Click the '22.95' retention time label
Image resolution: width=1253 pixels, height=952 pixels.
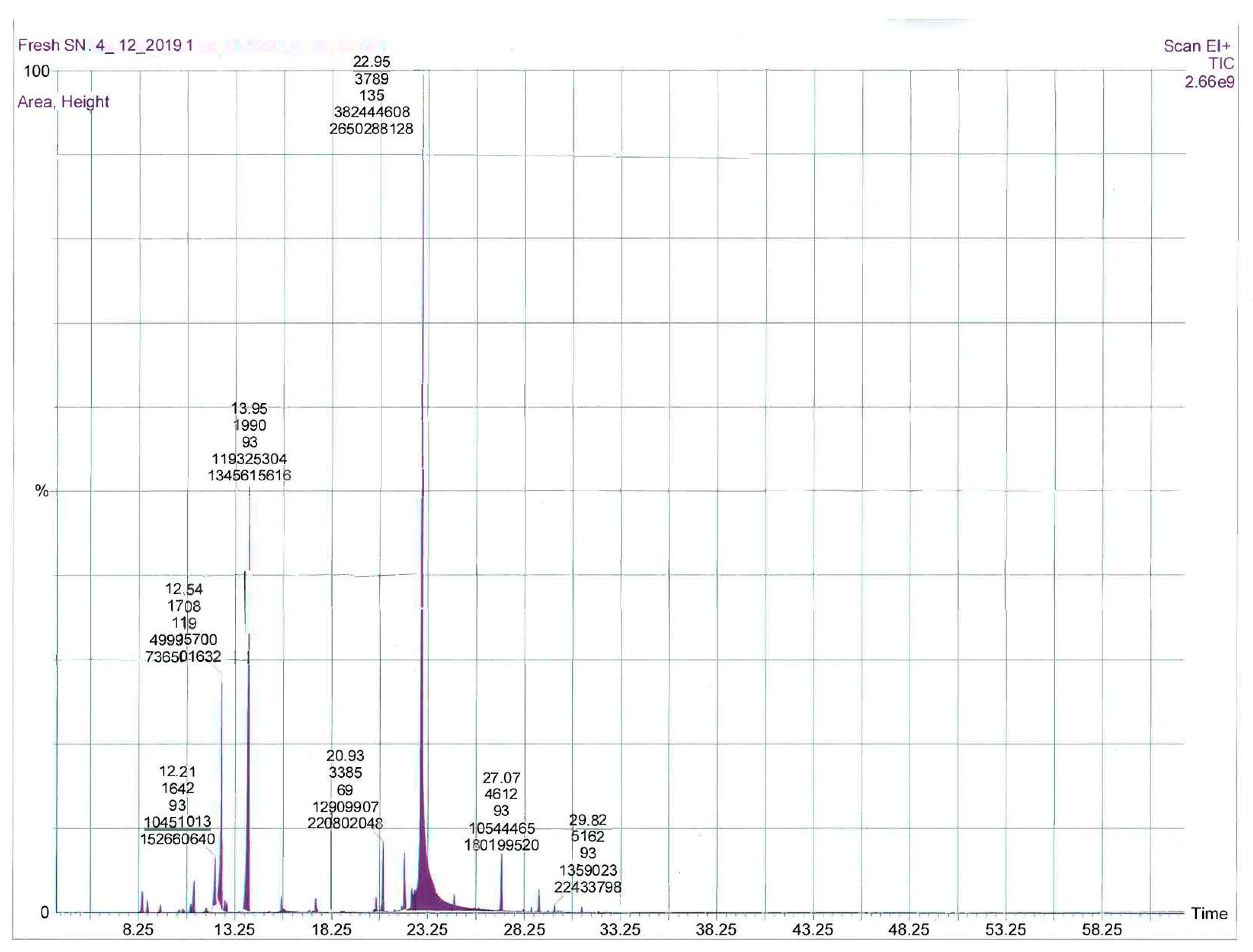point(372,62)
